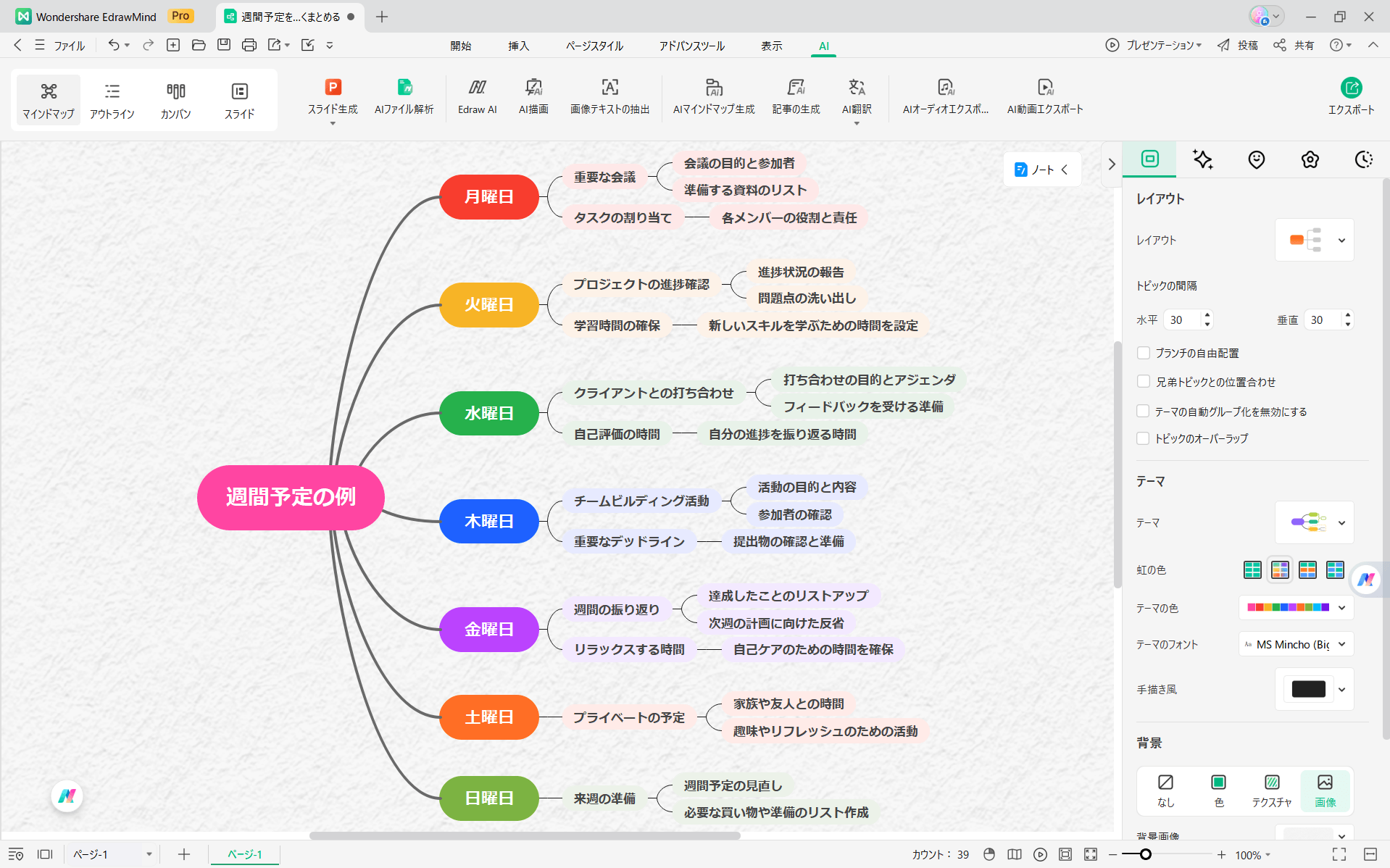
Task: Select テクスチャ background option
Action: pyautogui.click(x=1272, y=790)
